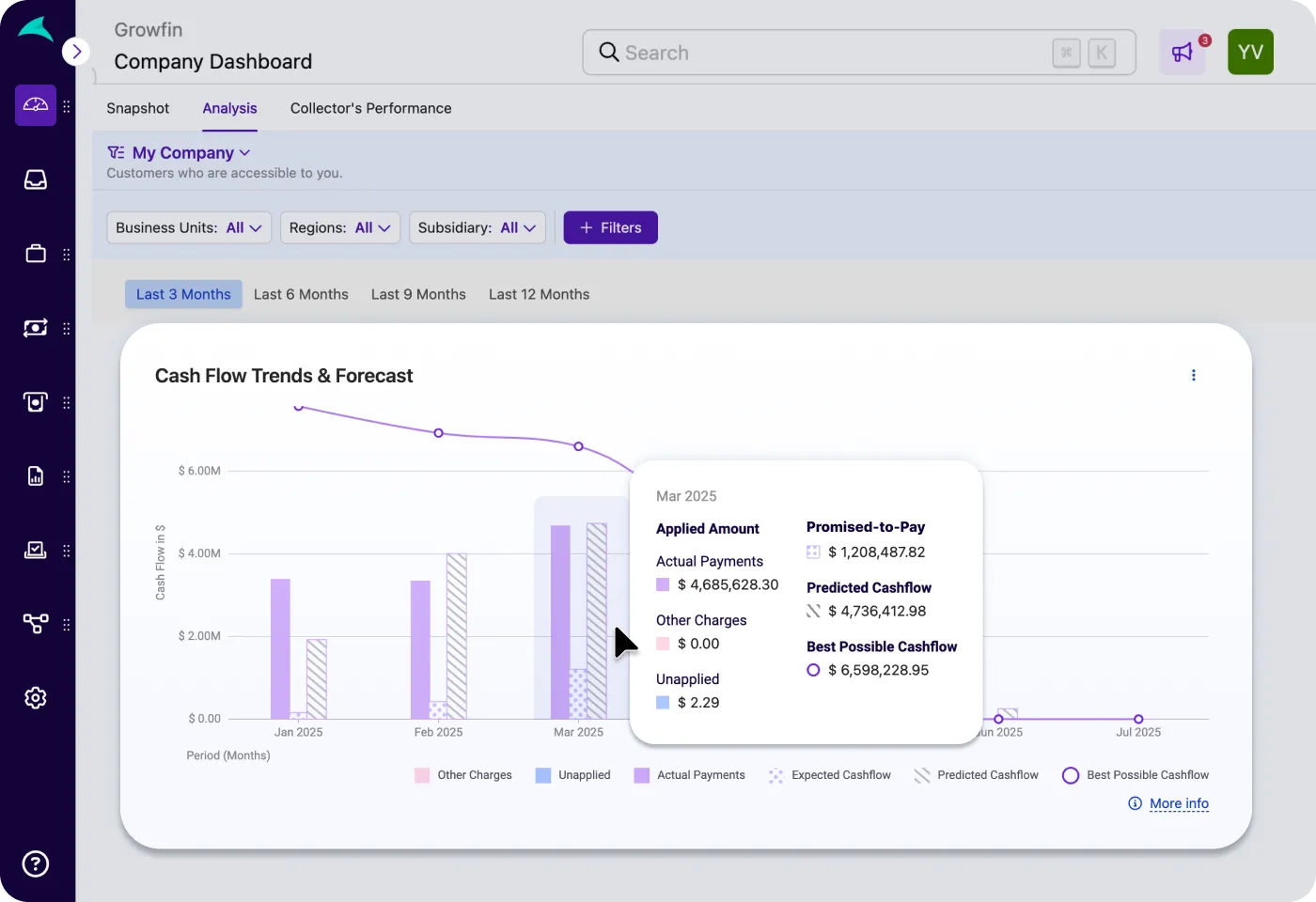The image size is (1316, 902).
Task: Click the help question mark icon
Action: pyautogui.click(x=36, y=863)
